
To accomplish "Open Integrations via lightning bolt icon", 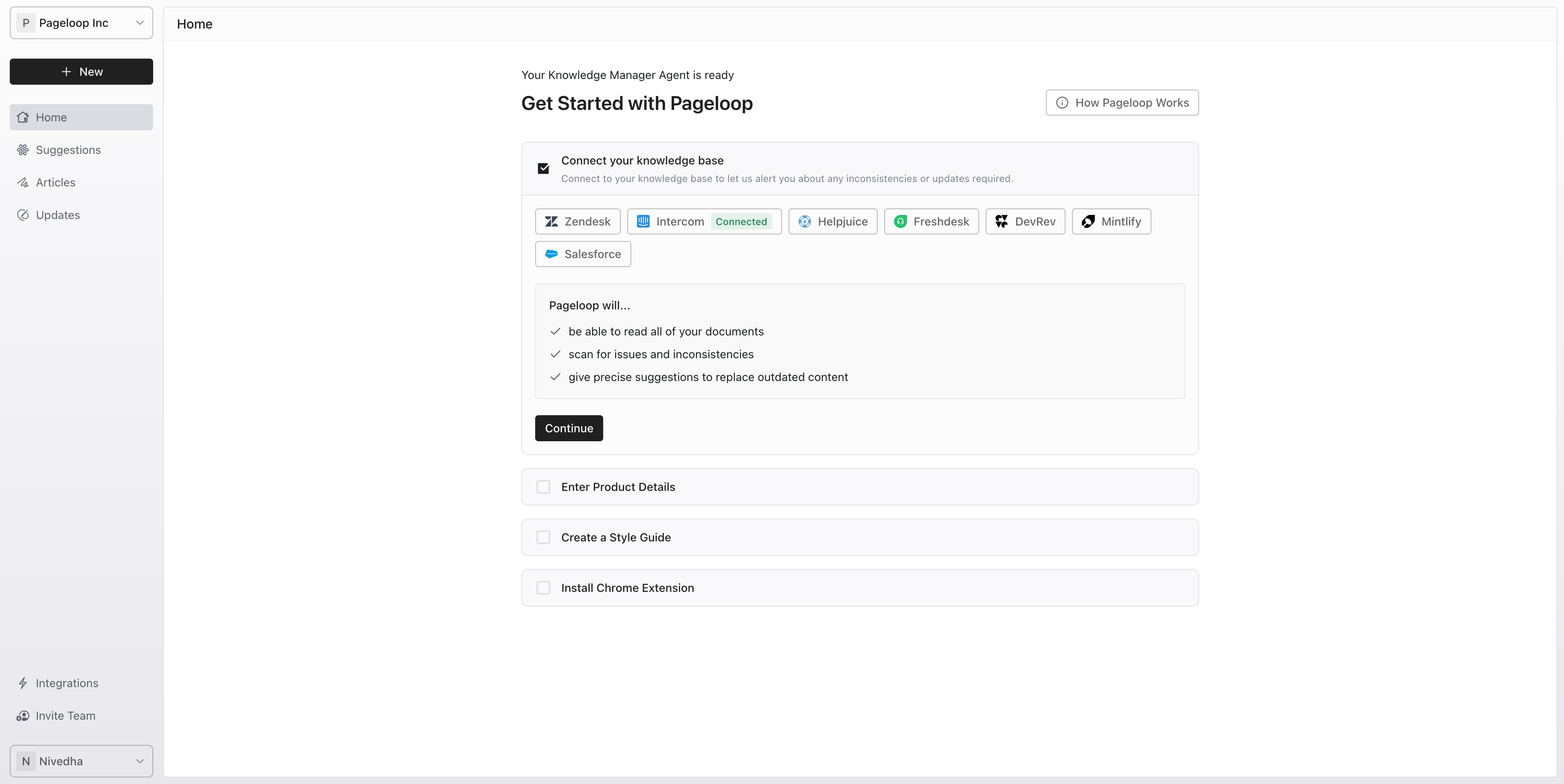I will click(23, 683).
